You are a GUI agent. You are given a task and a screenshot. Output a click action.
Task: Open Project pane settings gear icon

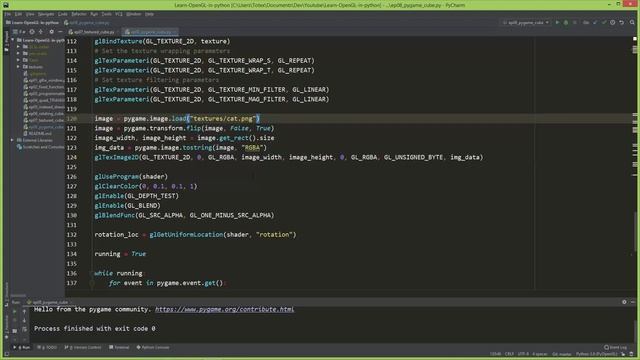point(51,31)
